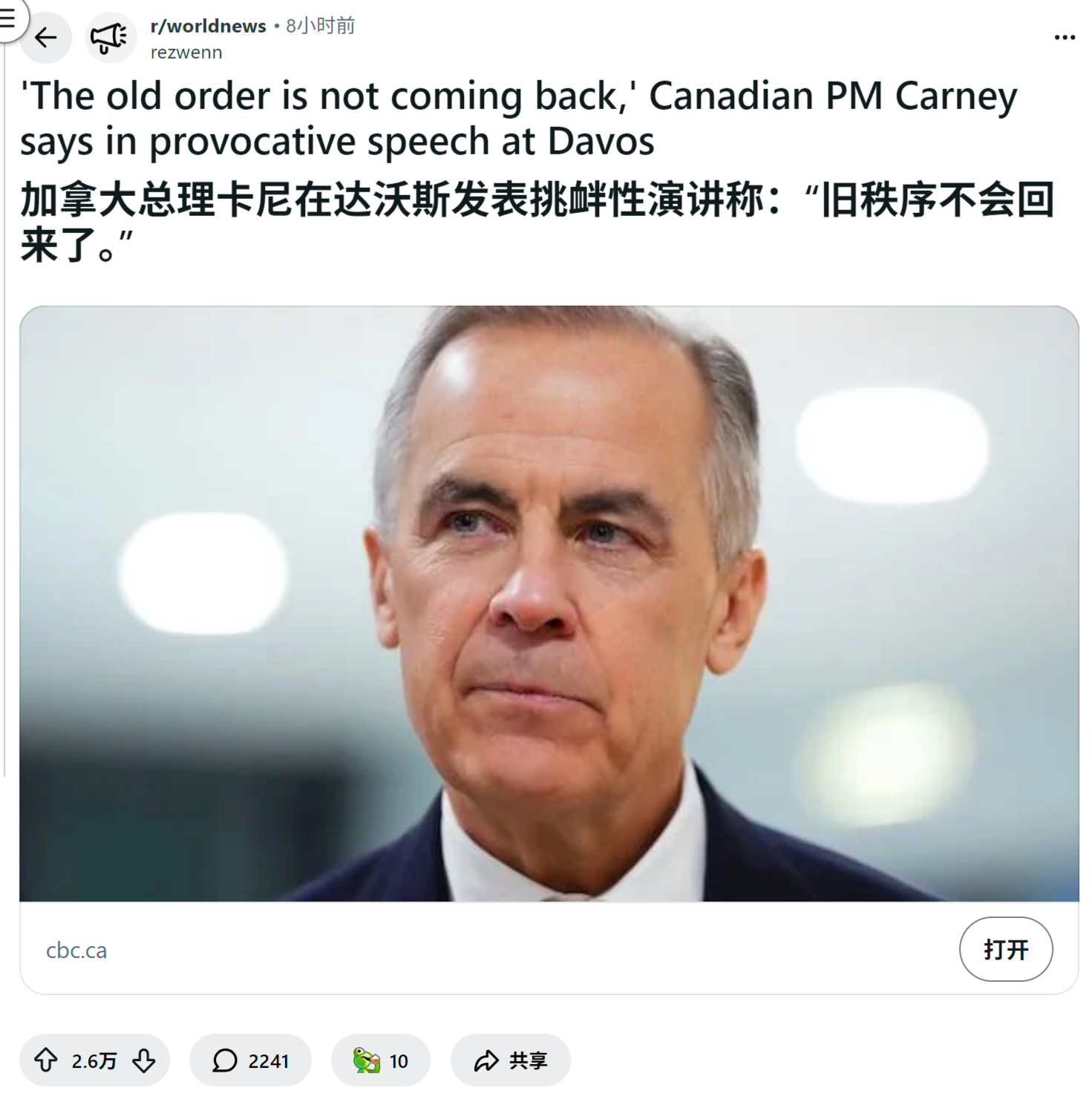Click the award frog icon
Image resolution: width=1092 pixels, height=1102 pixels.
coord(366,1060)
